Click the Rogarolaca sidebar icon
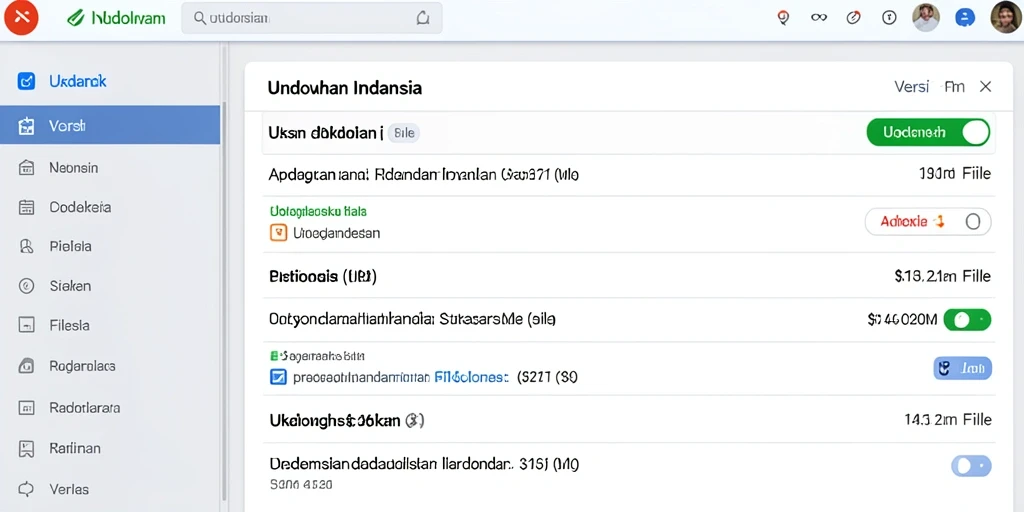The width and height of the screenshot is (1024, 512). tap(26, 366)
